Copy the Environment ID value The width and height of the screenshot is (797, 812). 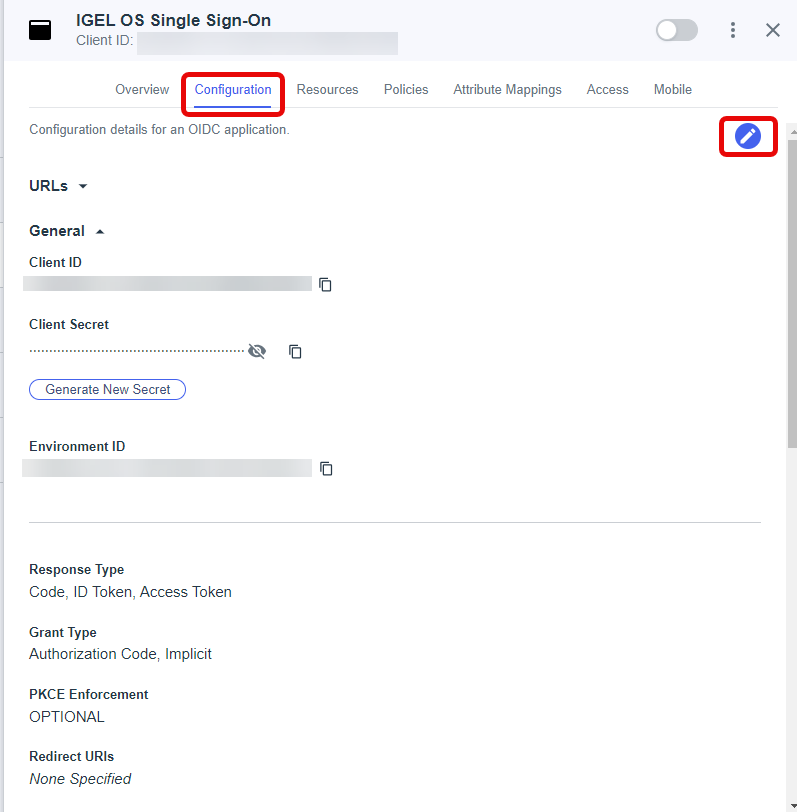coord(326,469)
